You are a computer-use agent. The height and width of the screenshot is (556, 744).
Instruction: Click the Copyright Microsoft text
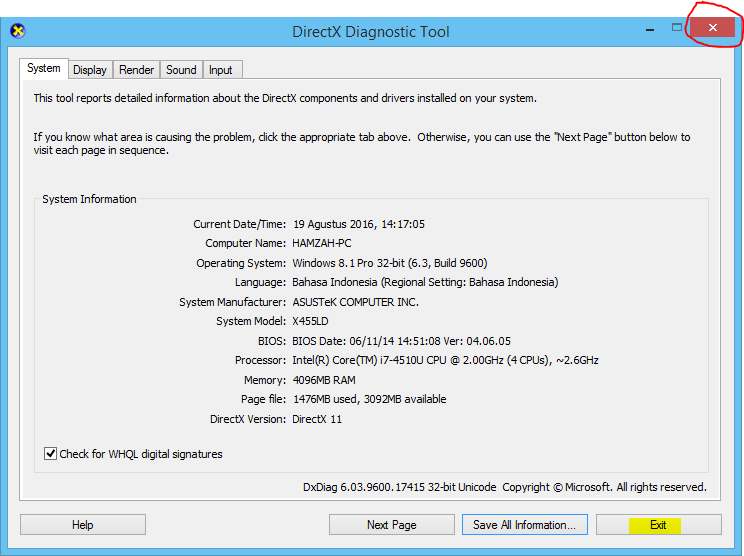coord(604,487)
